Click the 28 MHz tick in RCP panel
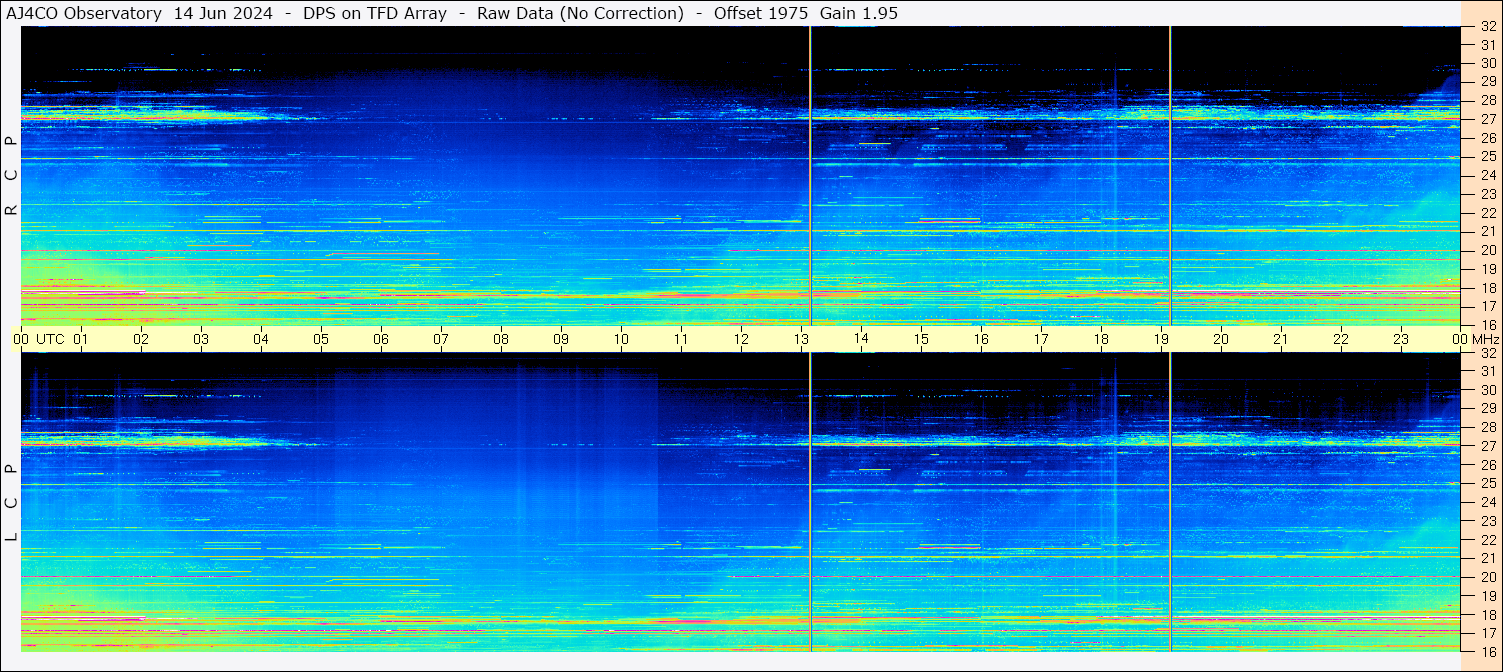 pos(1487,100)
